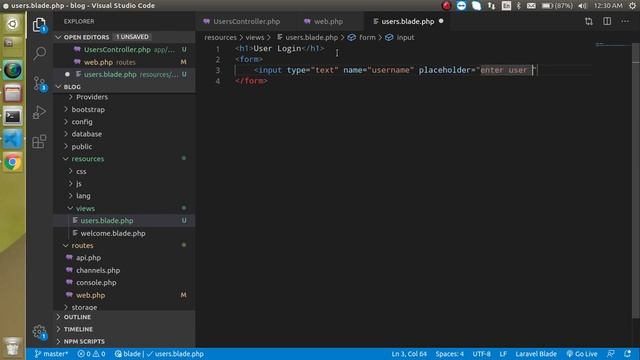The width and height of the screenshot is (640, 360).
Task: Click the mail icon in top panel
Action: tap(531, 5)
